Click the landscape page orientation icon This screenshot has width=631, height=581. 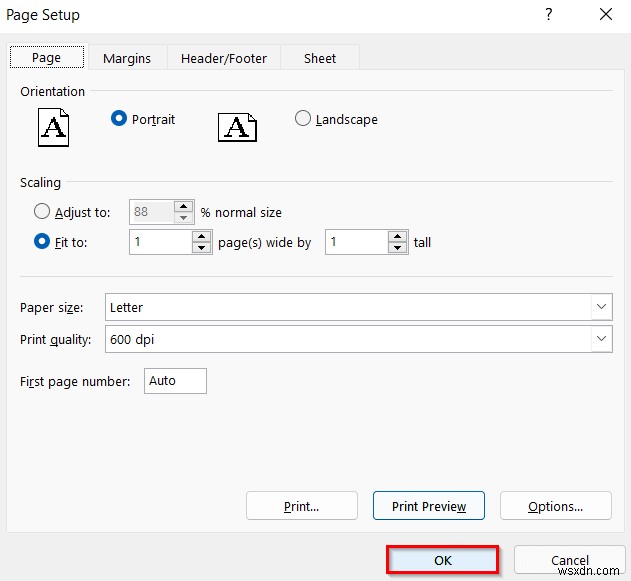point(237,127)
